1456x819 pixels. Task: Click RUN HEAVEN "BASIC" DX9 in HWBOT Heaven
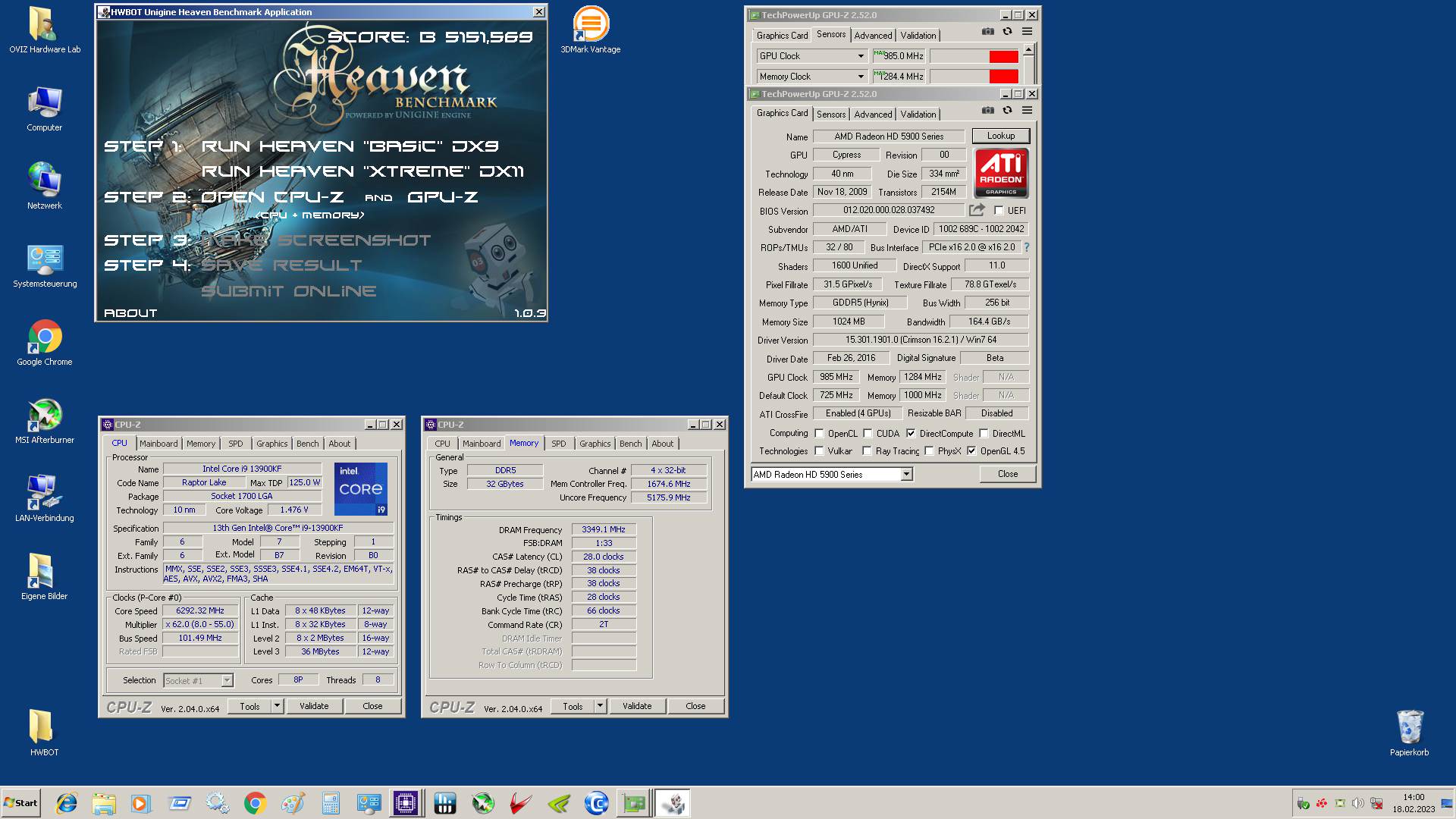(x=350, y=146)
